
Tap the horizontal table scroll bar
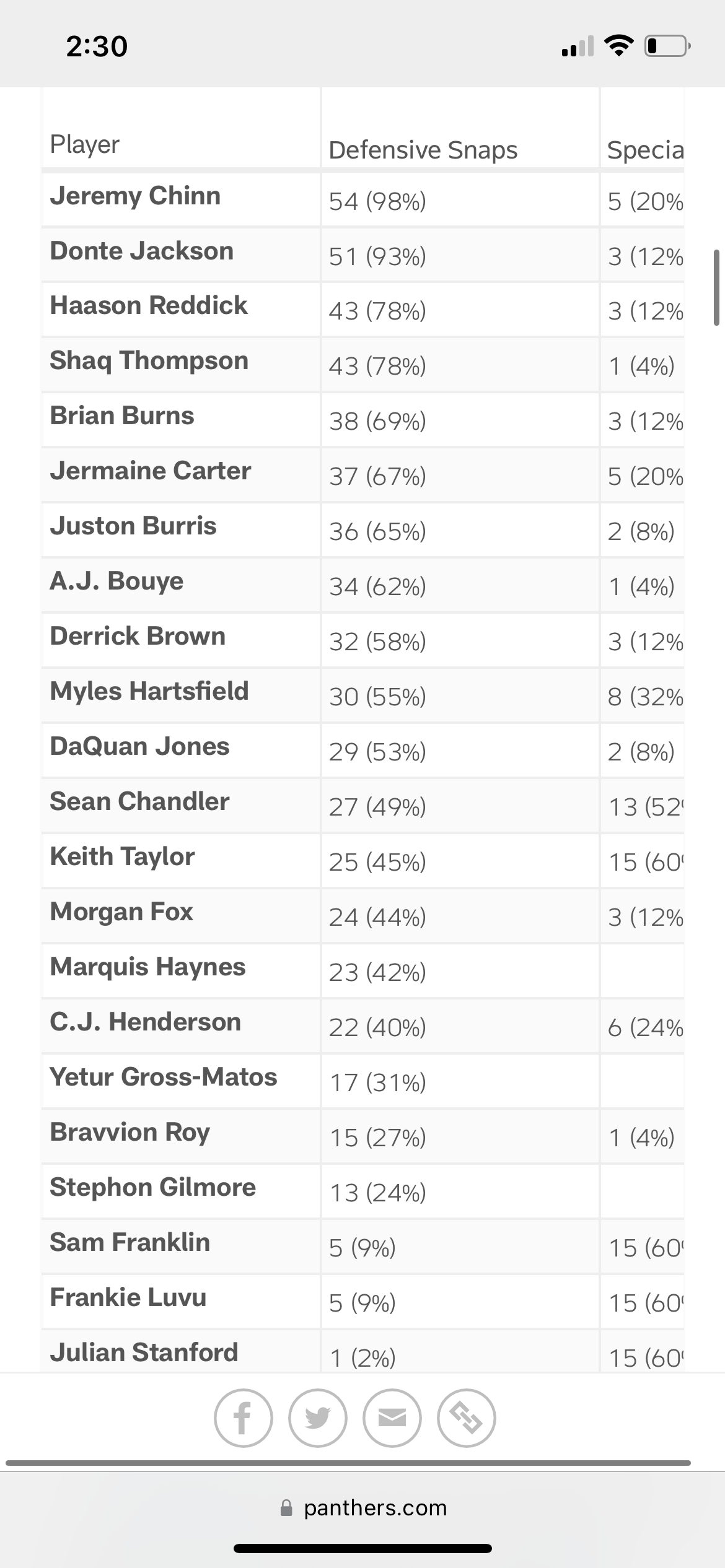click(x=348, y=1463)
